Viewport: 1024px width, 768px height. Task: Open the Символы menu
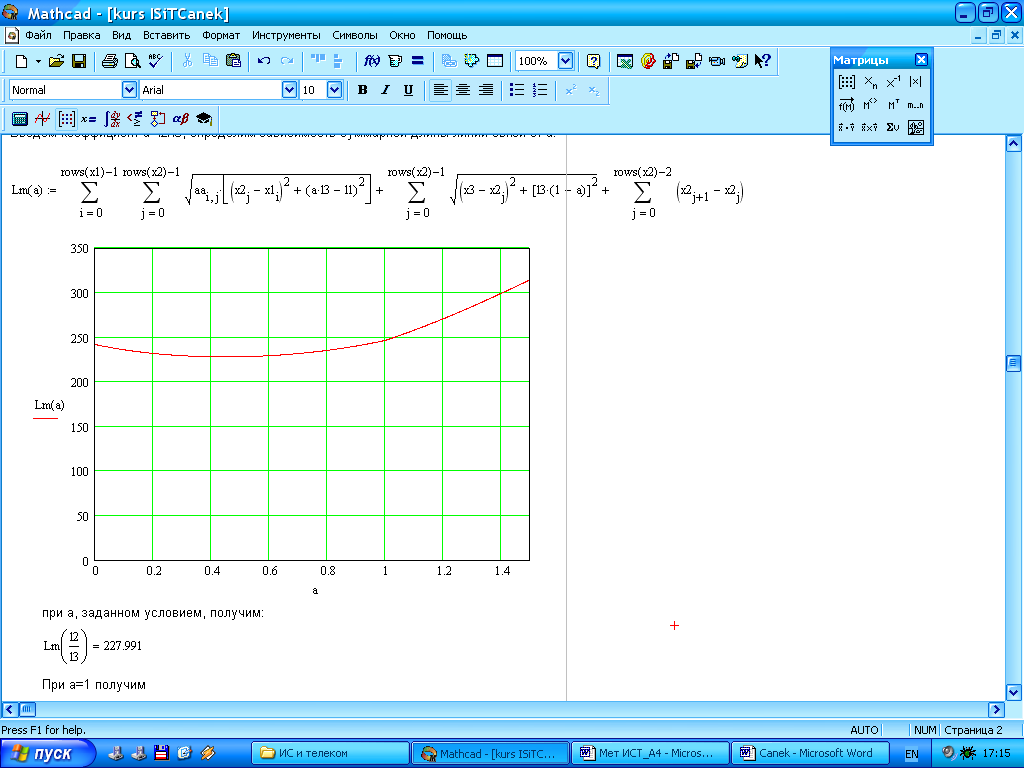point(355,35)
